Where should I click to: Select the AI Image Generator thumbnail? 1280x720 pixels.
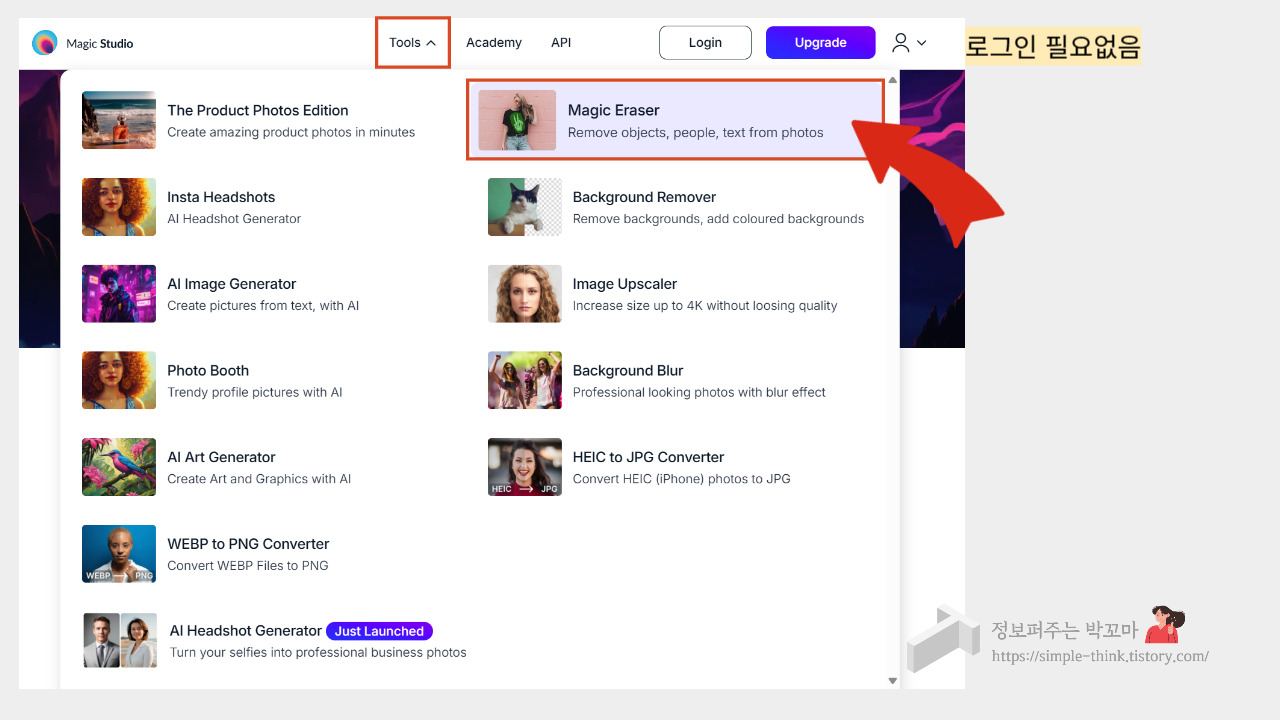[119, 294]
